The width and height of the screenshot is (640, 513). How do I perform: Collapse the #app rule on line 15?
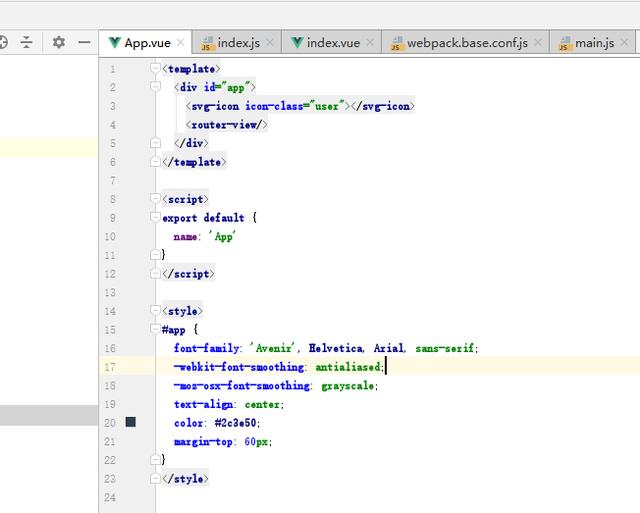click(x=155, y=329)
